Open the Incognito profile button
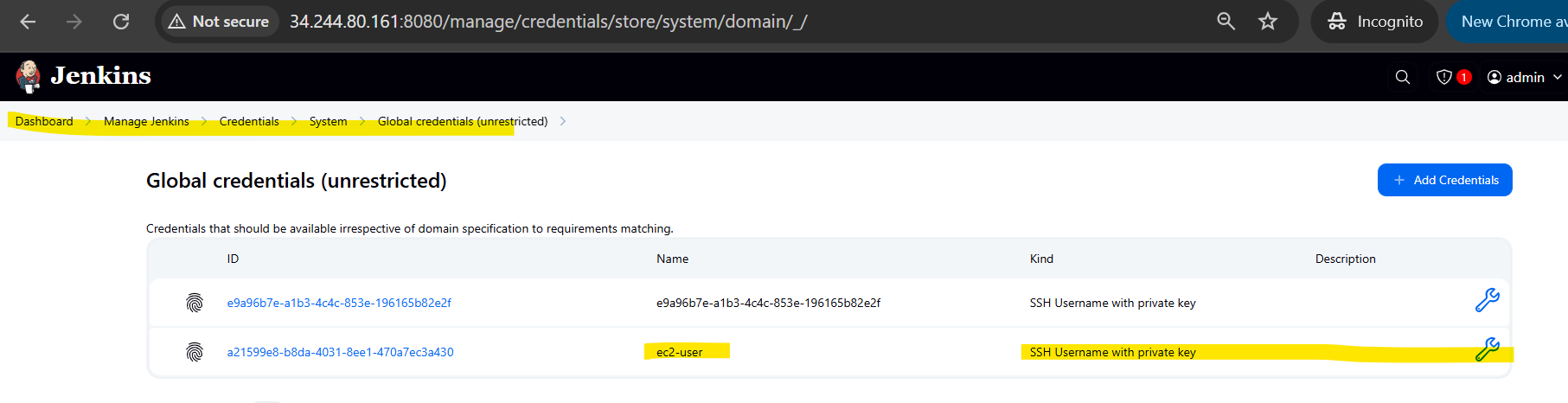 point(1375,22)
